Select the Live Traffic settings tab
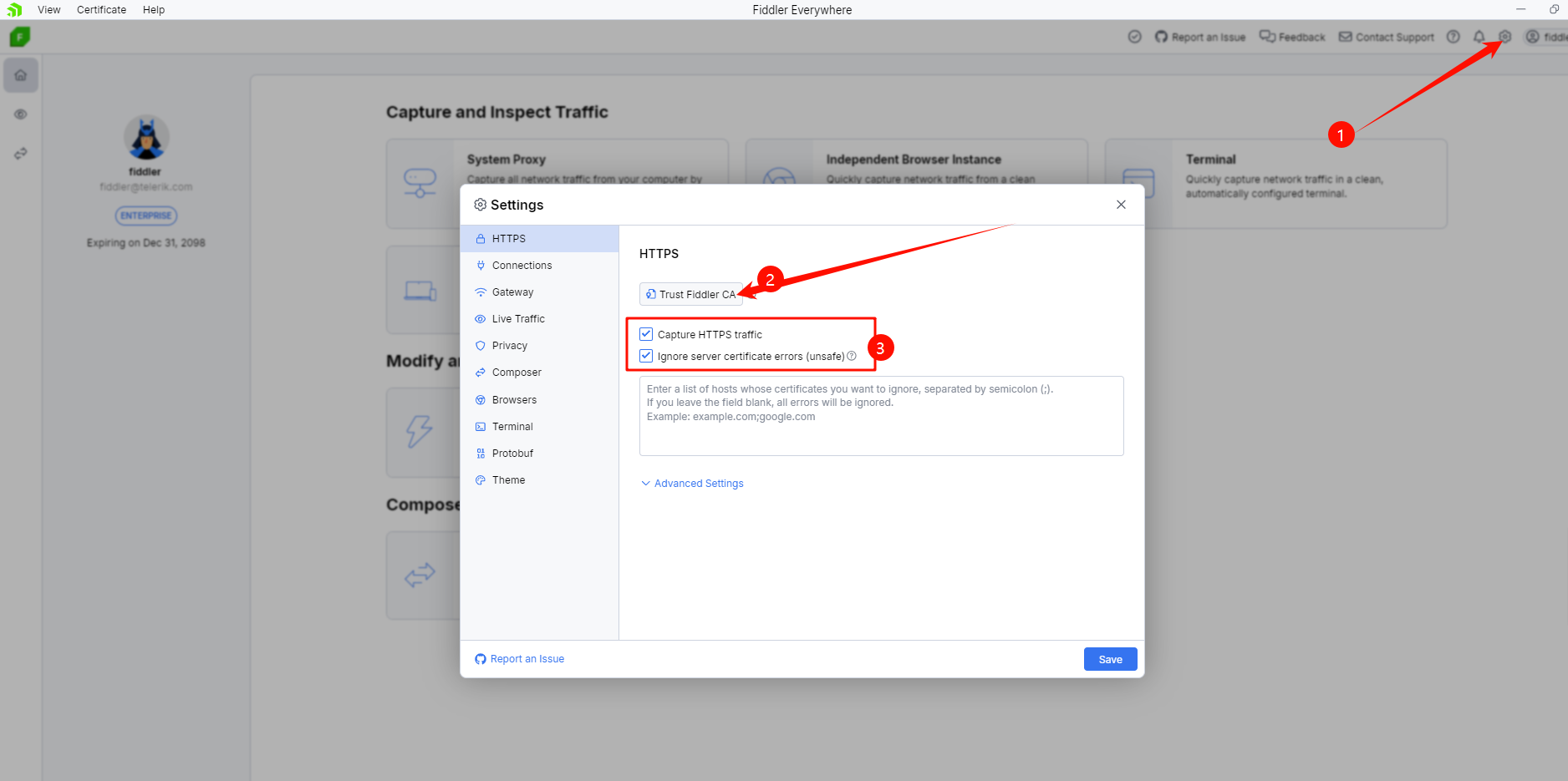Screen dimensions: 1568x781 [x=539, y=319]
